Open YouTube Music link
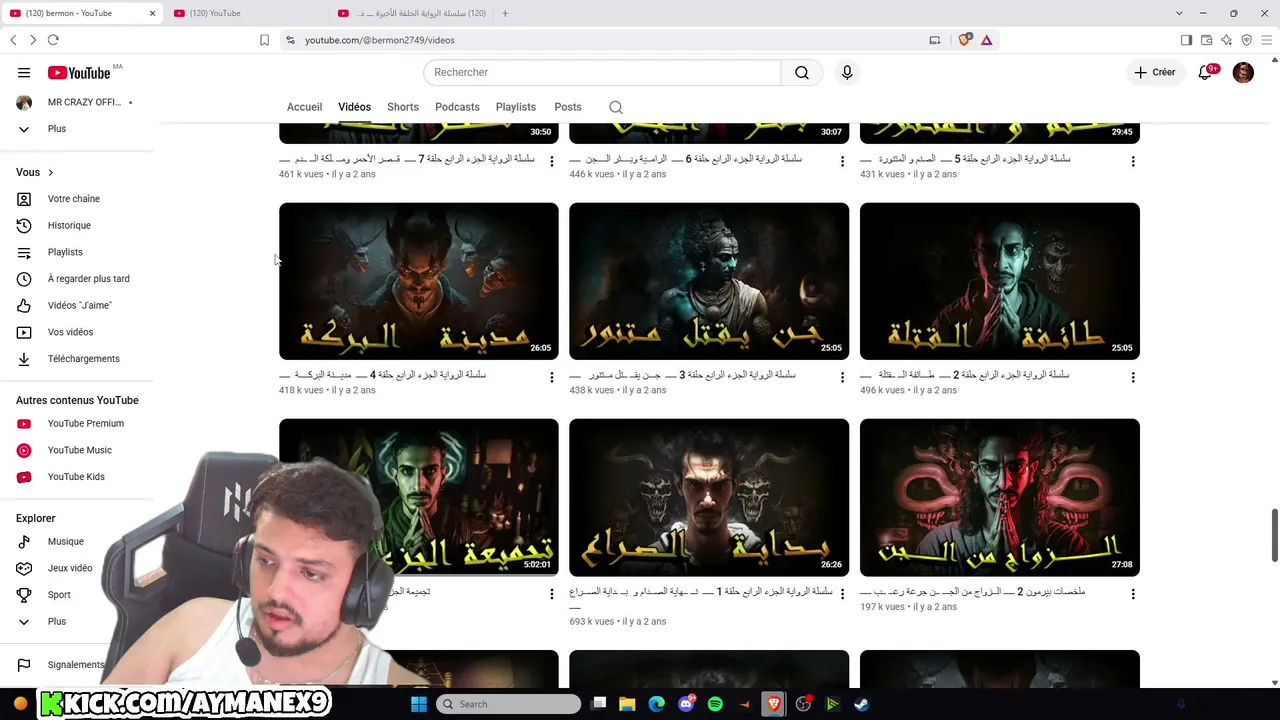 78,450
